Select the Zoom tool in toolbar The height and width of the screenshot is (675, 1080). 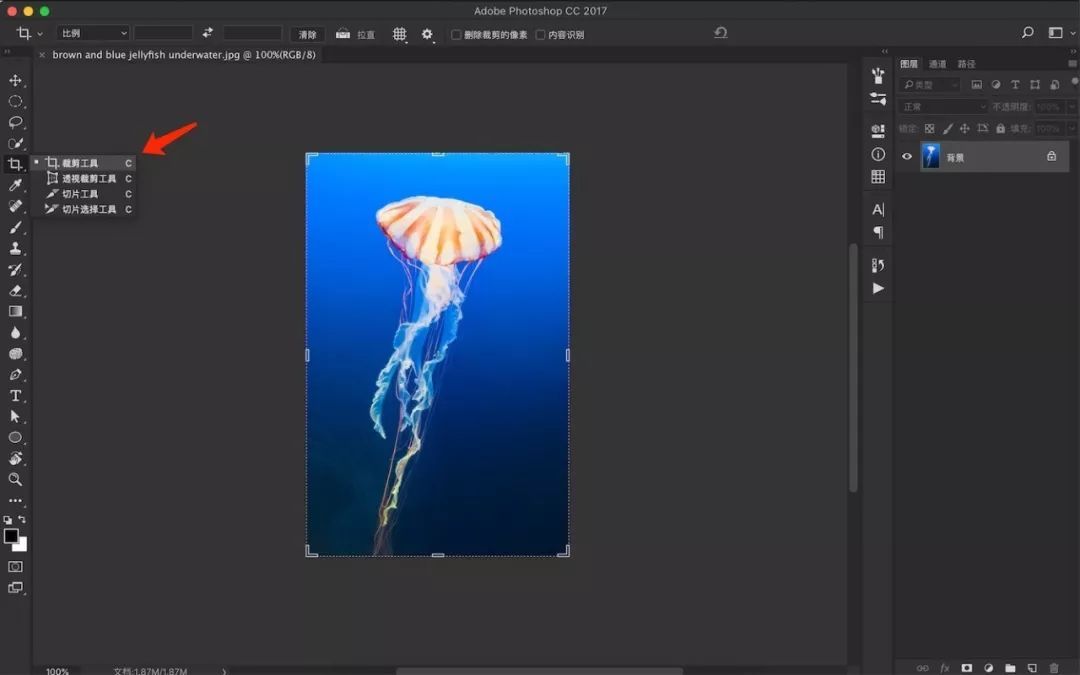15,479
